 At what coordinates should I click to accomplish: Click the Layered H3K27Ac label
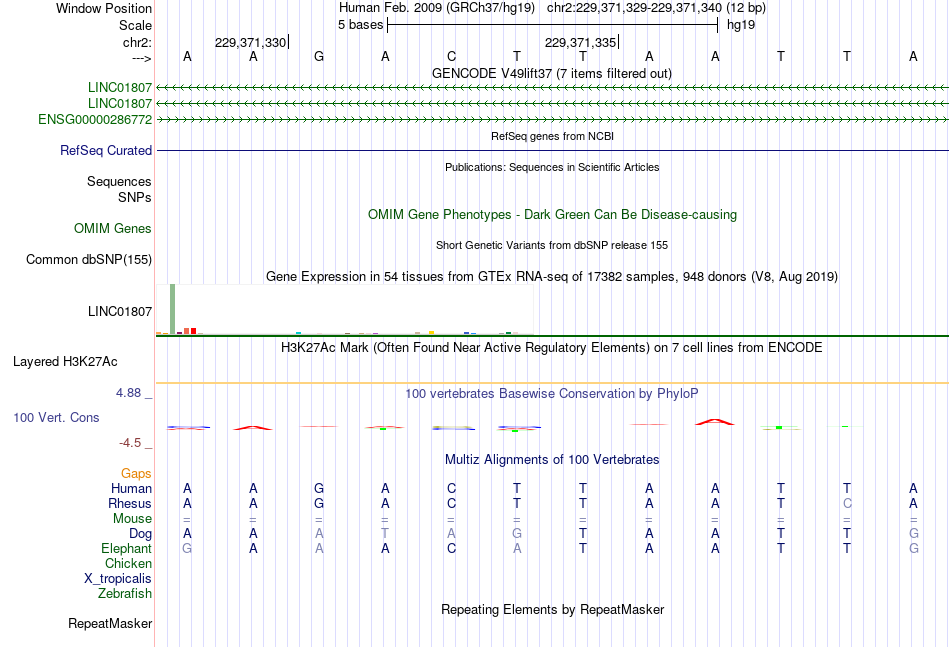tap(65, 362)
